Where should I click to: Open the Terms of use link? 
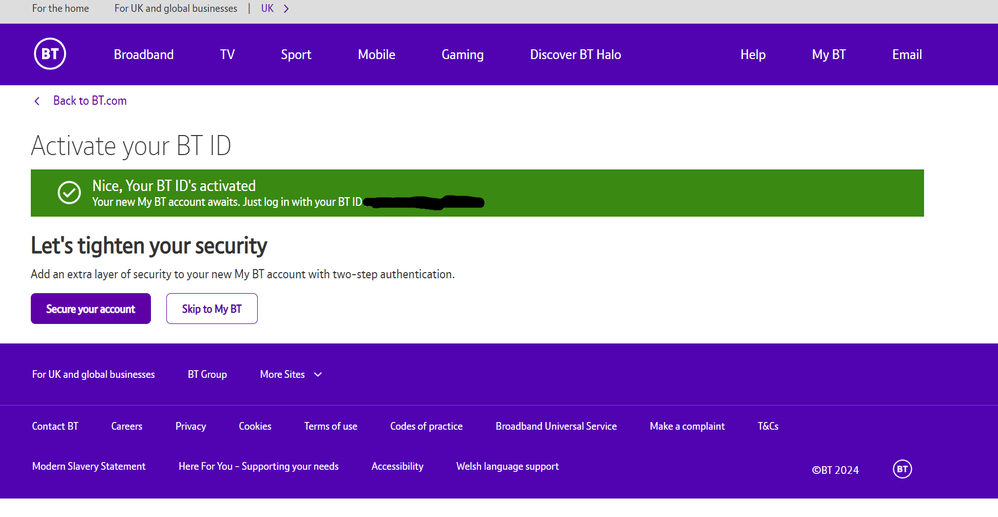click(x=331, y=427)
